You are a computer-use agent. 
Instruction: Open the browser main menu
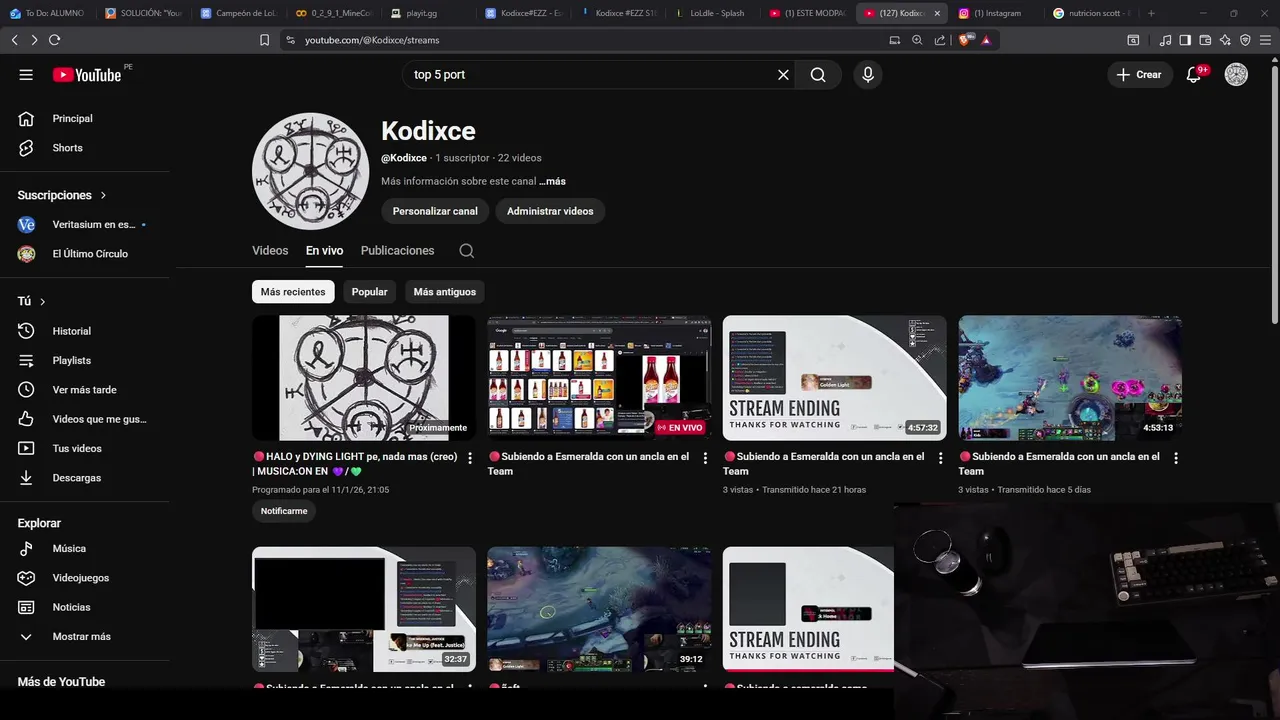click(1266, 40)
